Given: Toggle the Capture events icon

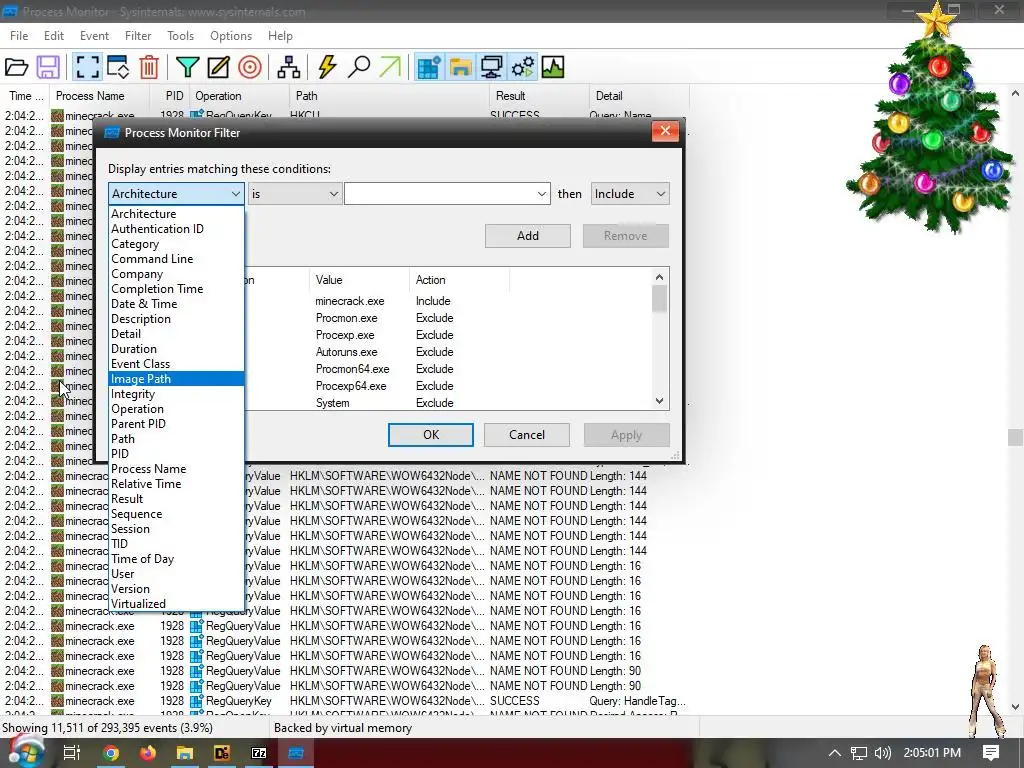Looking at the screenshot, I should tap(87, 67).
